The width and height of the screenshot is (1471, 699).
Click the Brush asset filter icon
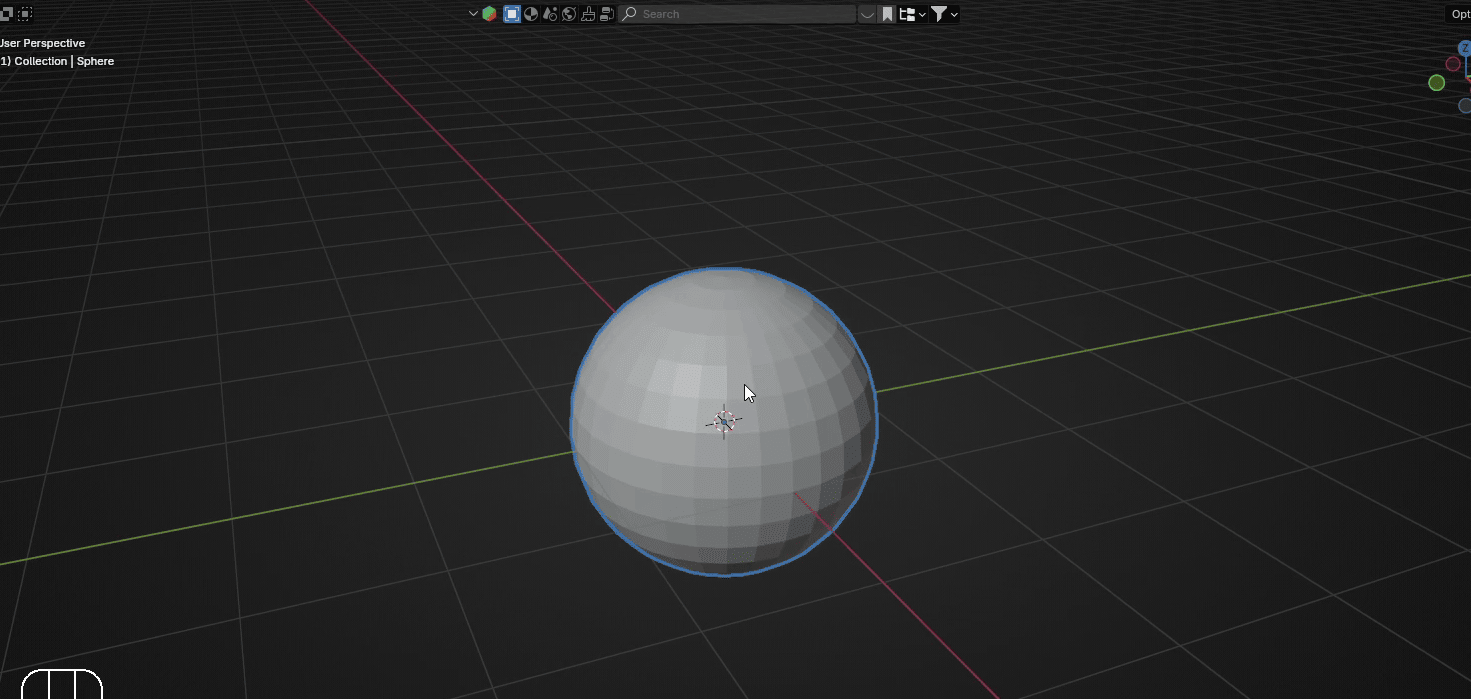588,14
